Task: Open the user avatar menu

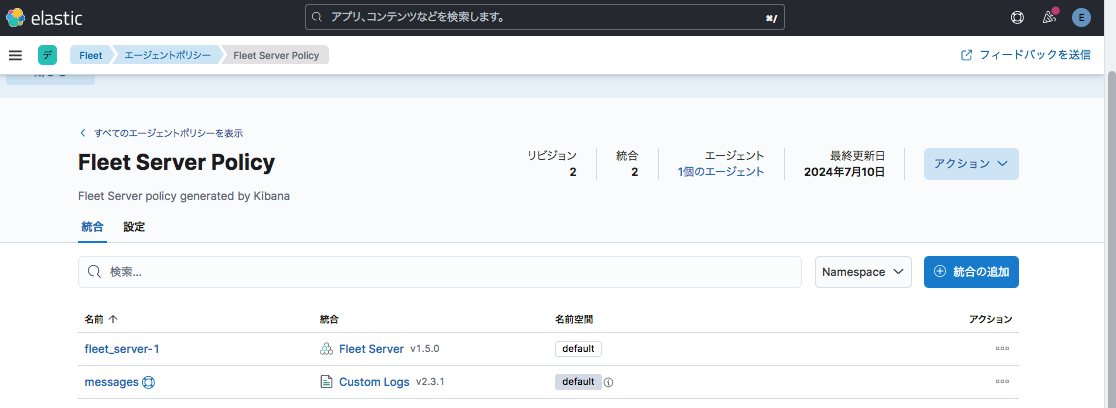Action: pyautogui.click(x=1080, y=17)
